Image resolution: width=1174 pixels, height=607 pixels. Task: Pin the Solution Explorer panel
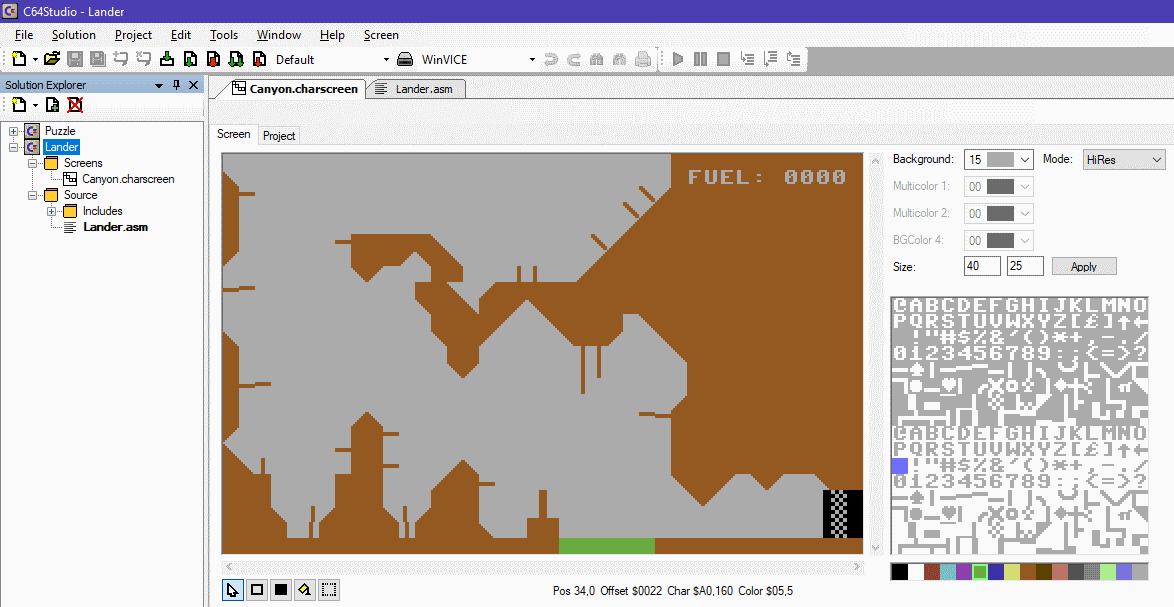(x=177, y=85)
